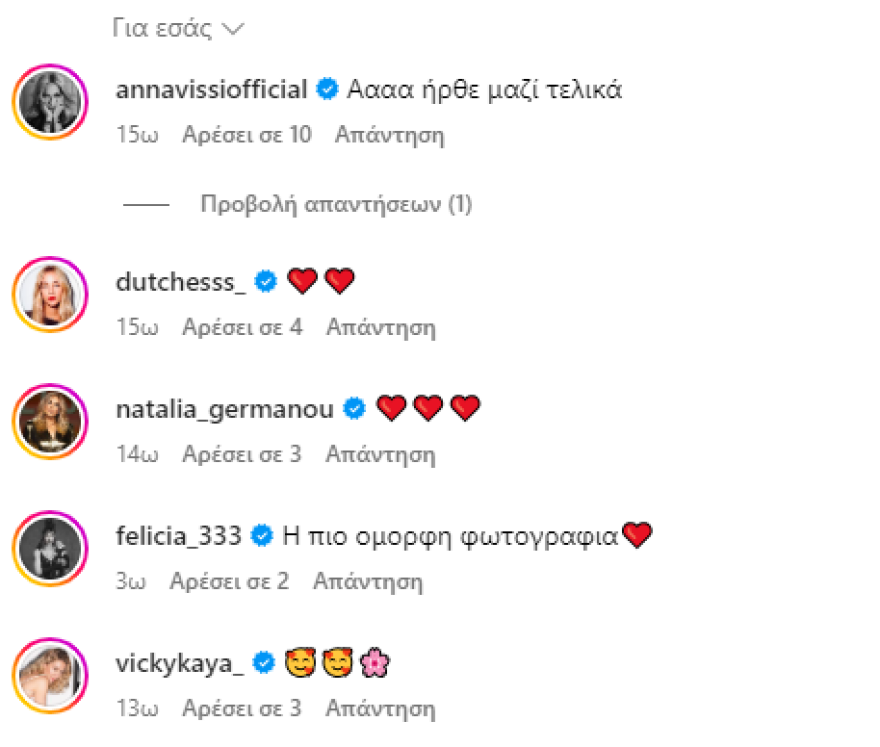View natalia_germanou's story avatar
This screenshot has height=747, width=880.
(x=51, y=421)
